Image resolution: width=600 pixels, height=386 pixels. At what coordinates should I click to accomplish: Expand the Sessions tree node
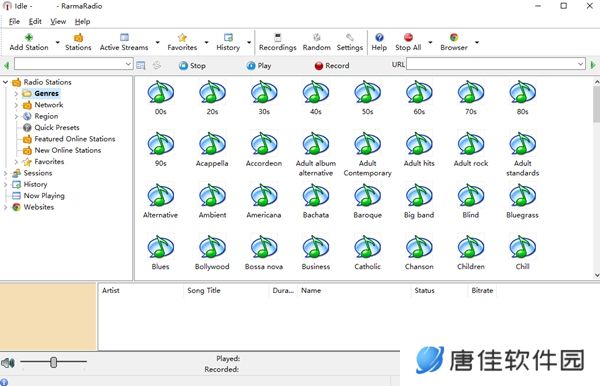[5, 173]
